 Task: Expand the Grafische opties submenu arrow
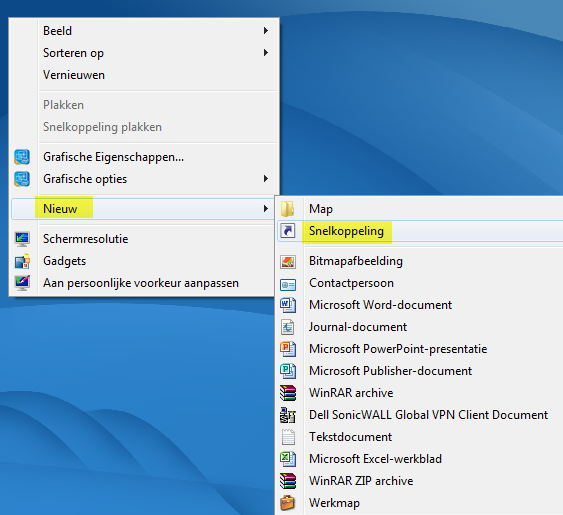(266, 178)
